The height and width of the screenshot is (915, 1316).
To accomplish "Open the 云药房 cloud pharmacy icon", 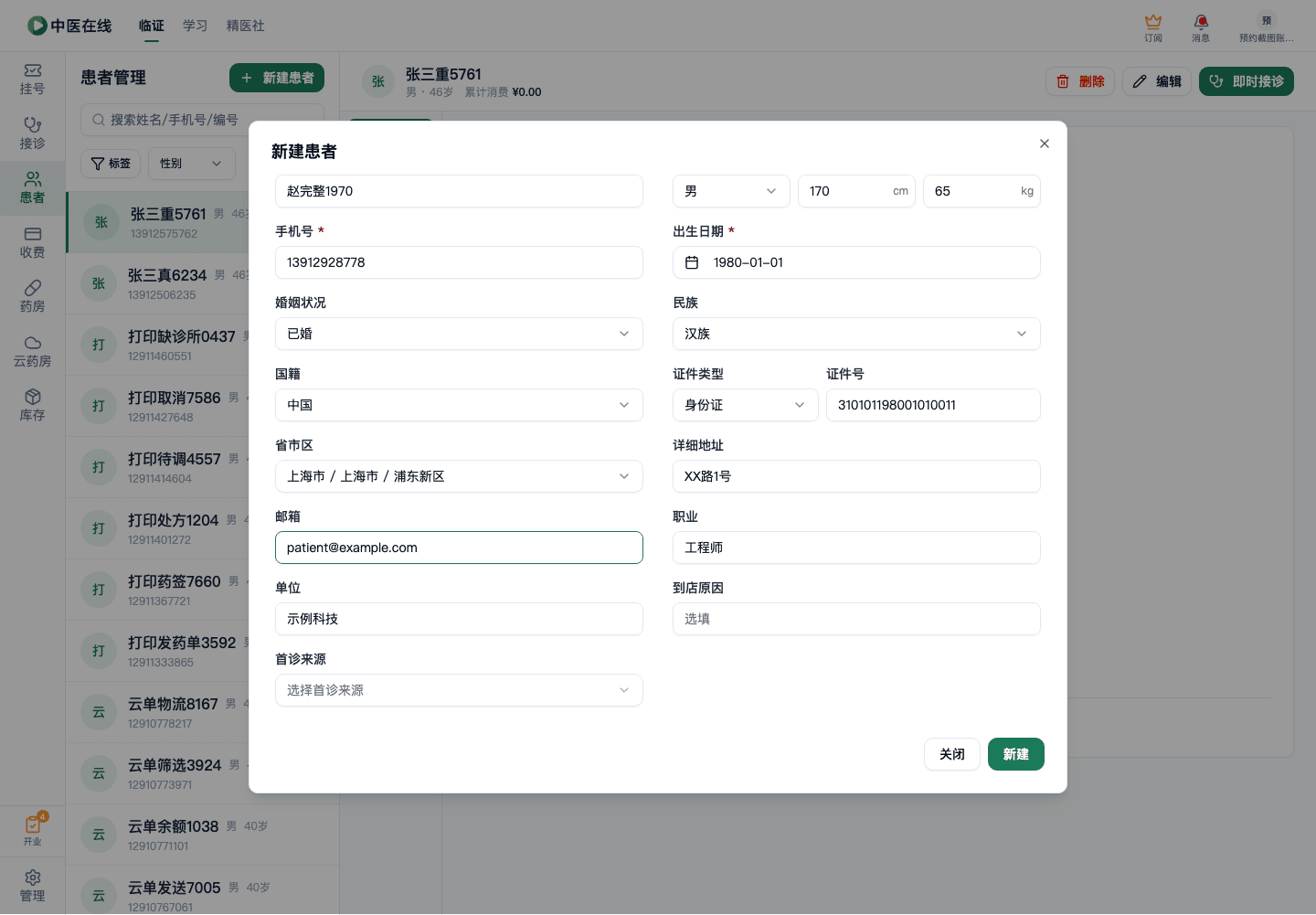I will click(32, 352).
